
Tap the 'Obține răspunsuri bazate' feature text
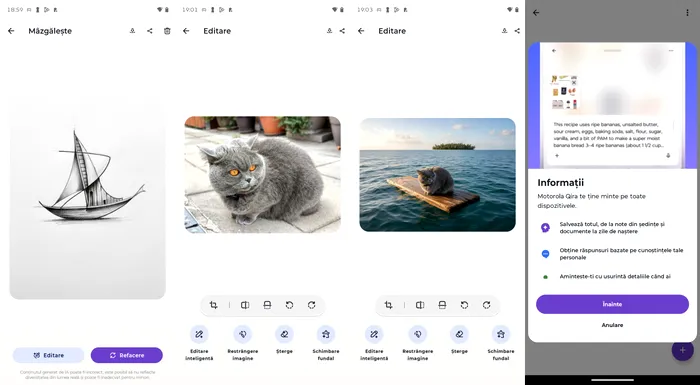(x=621, y=254)
